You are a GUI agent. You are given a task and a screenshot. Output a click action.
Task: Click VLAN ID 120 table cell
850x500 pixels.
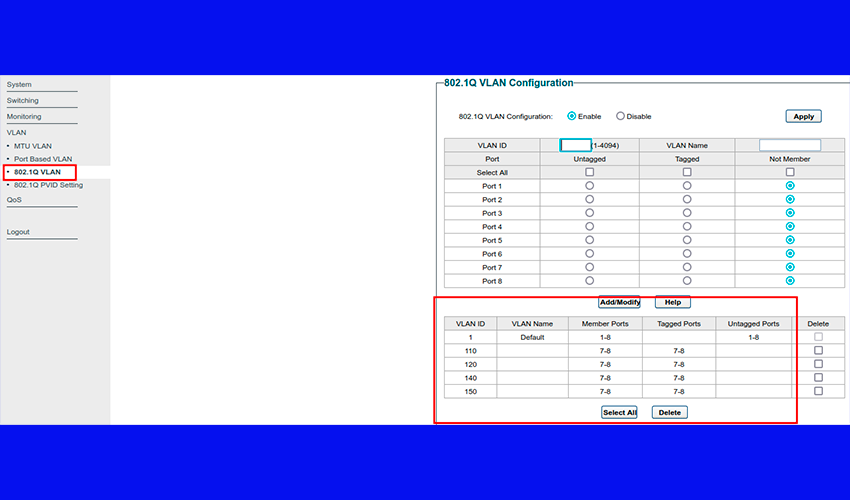point(471,364)
